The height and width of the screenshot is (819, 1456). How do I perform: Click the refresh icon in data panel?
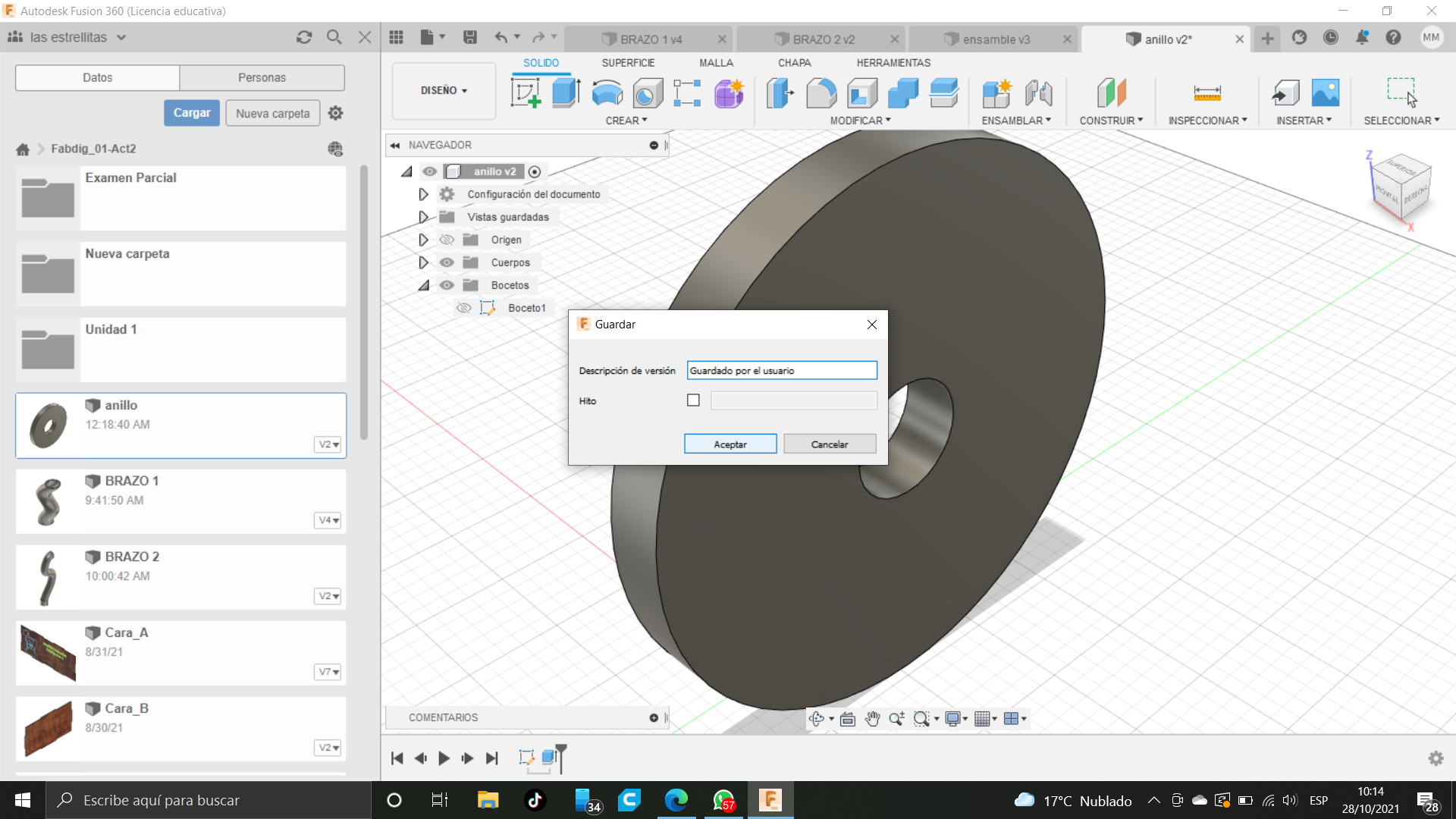point(304,37)
